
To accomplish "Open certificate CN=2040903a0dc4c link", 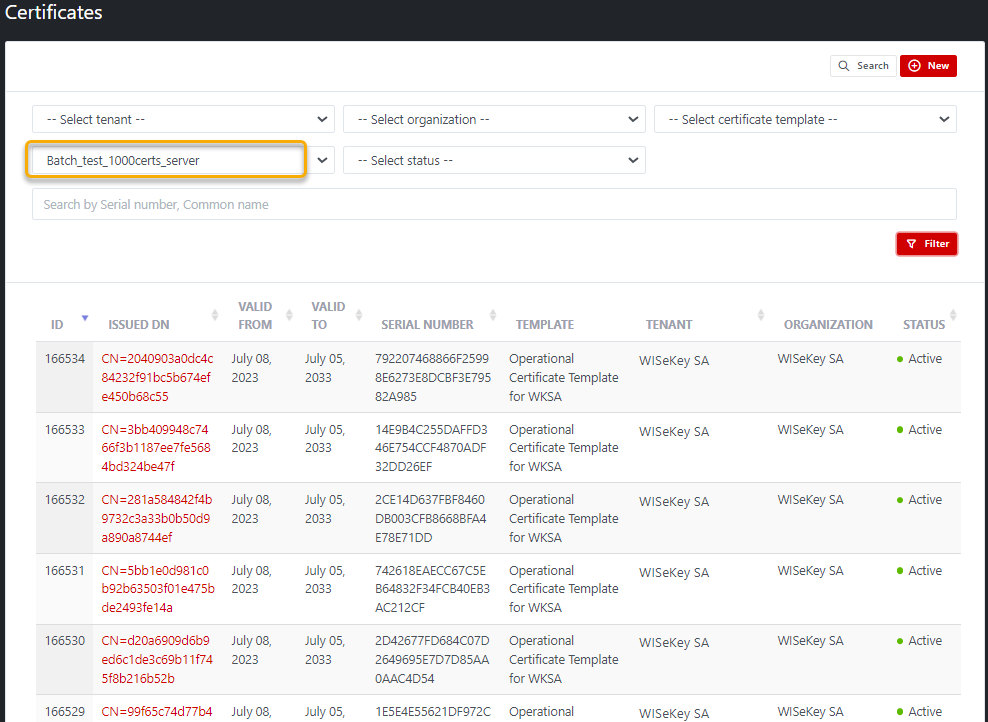I will pos(157,378).
